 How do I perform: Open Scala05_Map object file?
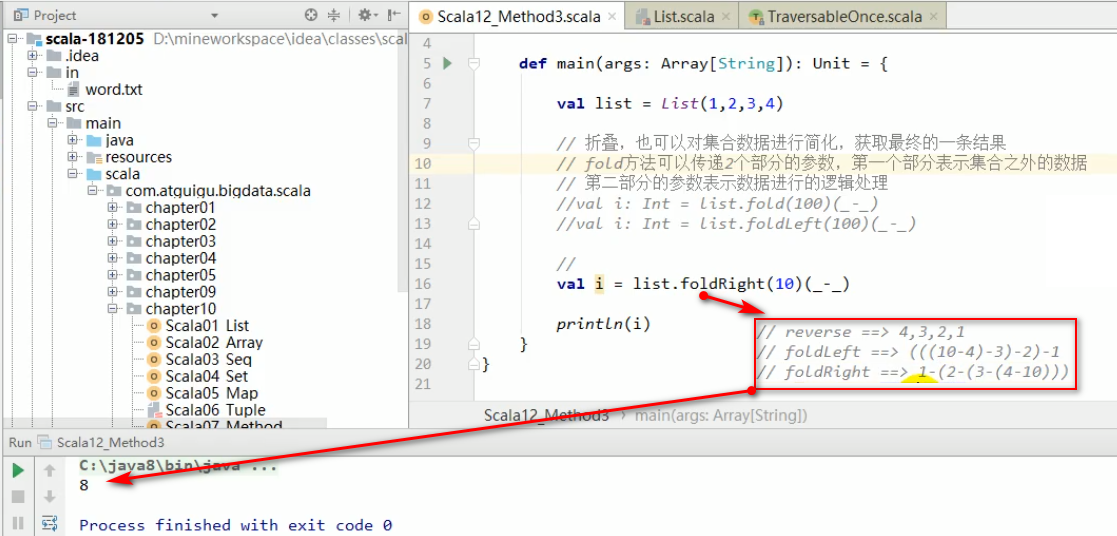212,393
